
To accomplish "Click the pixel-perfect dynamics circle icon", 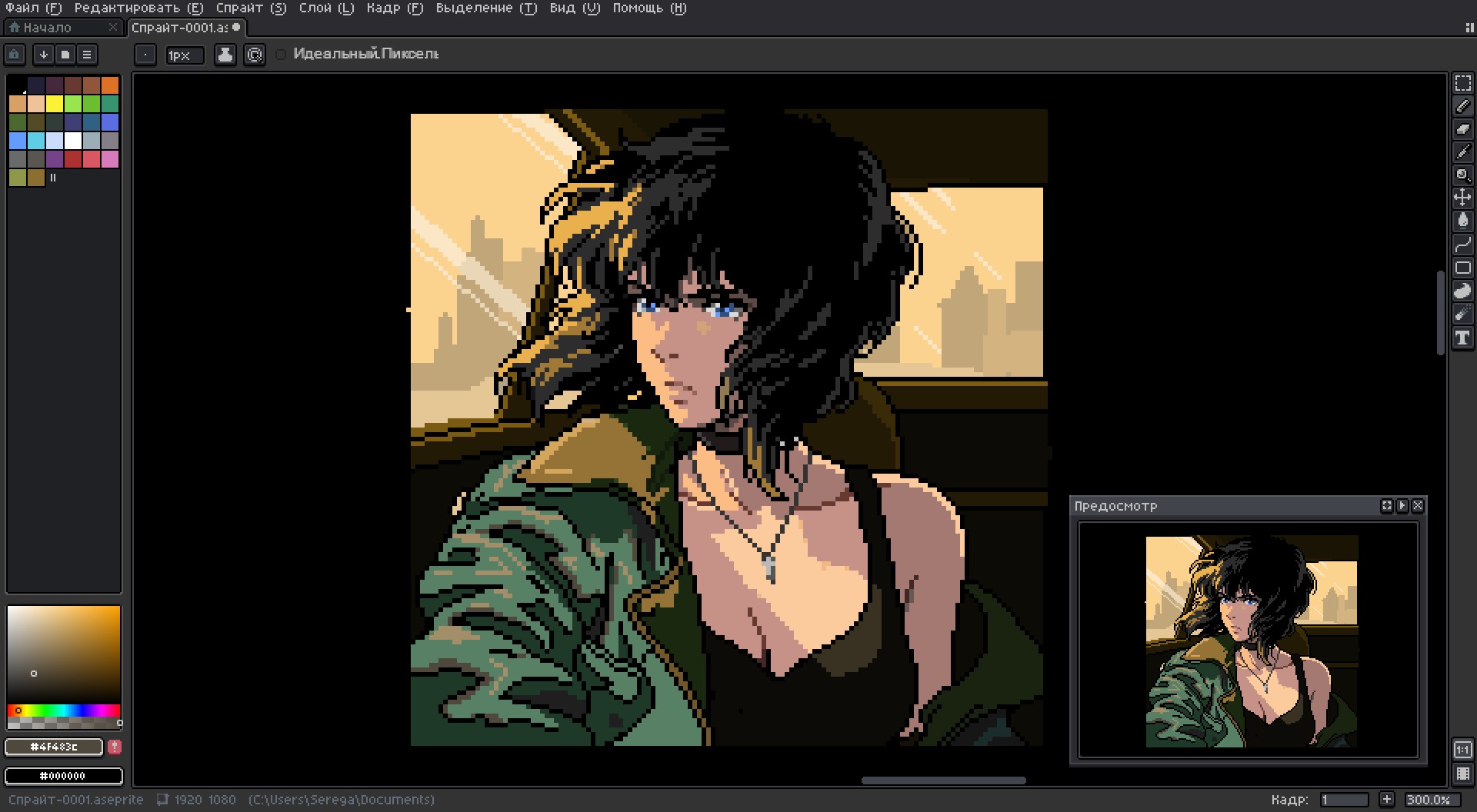I will click(255, 55).
